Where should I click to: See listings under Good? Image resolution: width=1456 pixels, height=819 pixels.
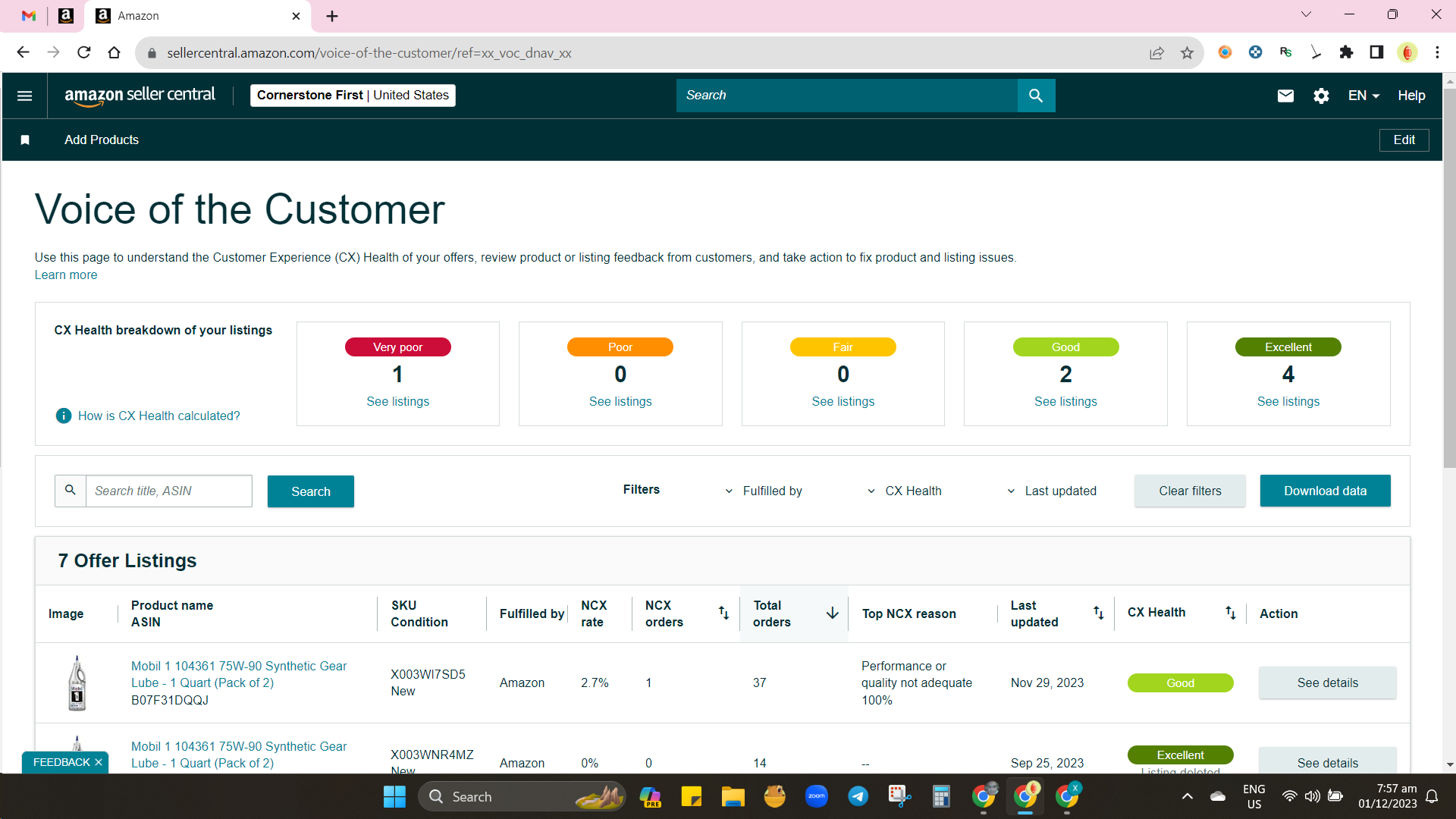coord(1065,401)
